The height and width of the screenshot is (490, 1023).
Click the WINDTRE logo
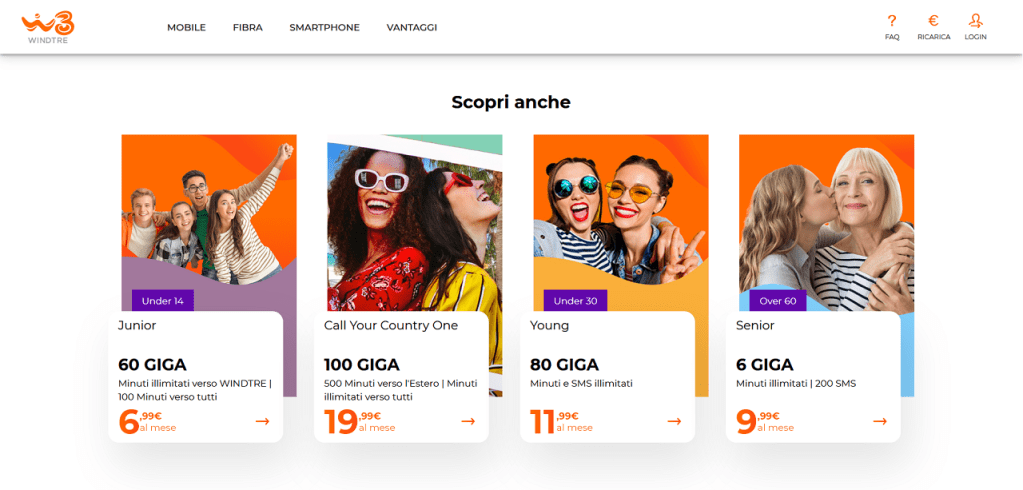[49, 26]
